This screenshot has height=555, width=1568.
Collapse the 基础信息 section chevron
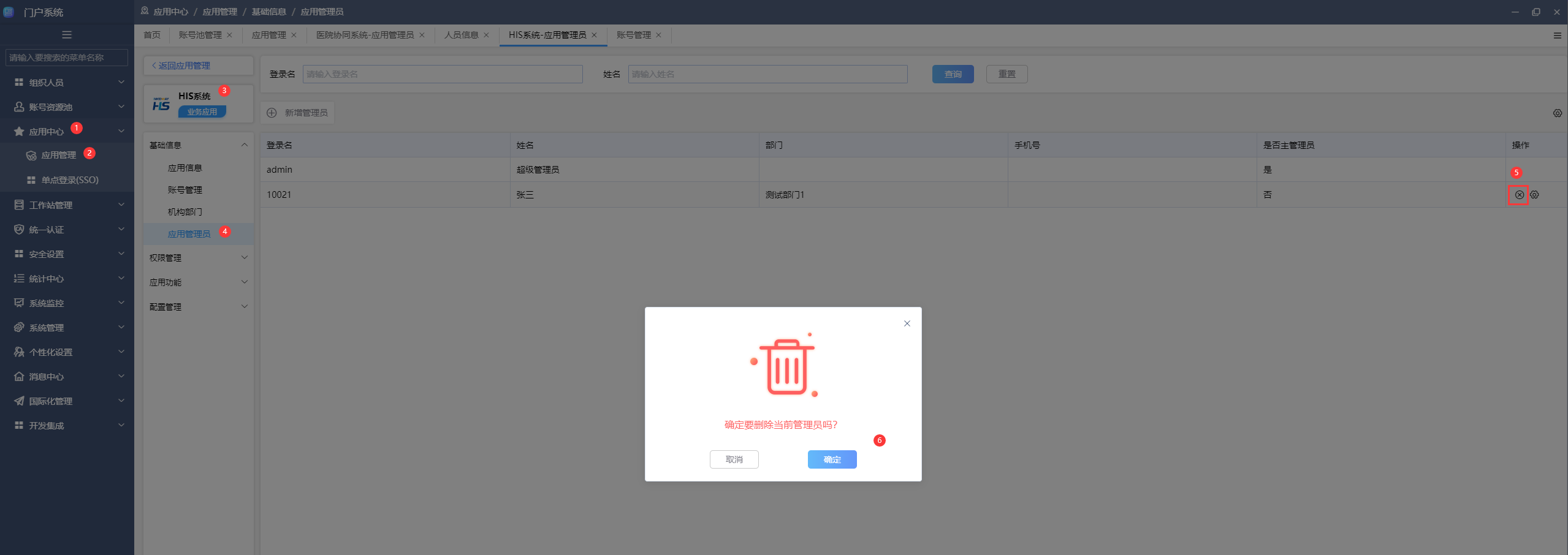(245, 145)
